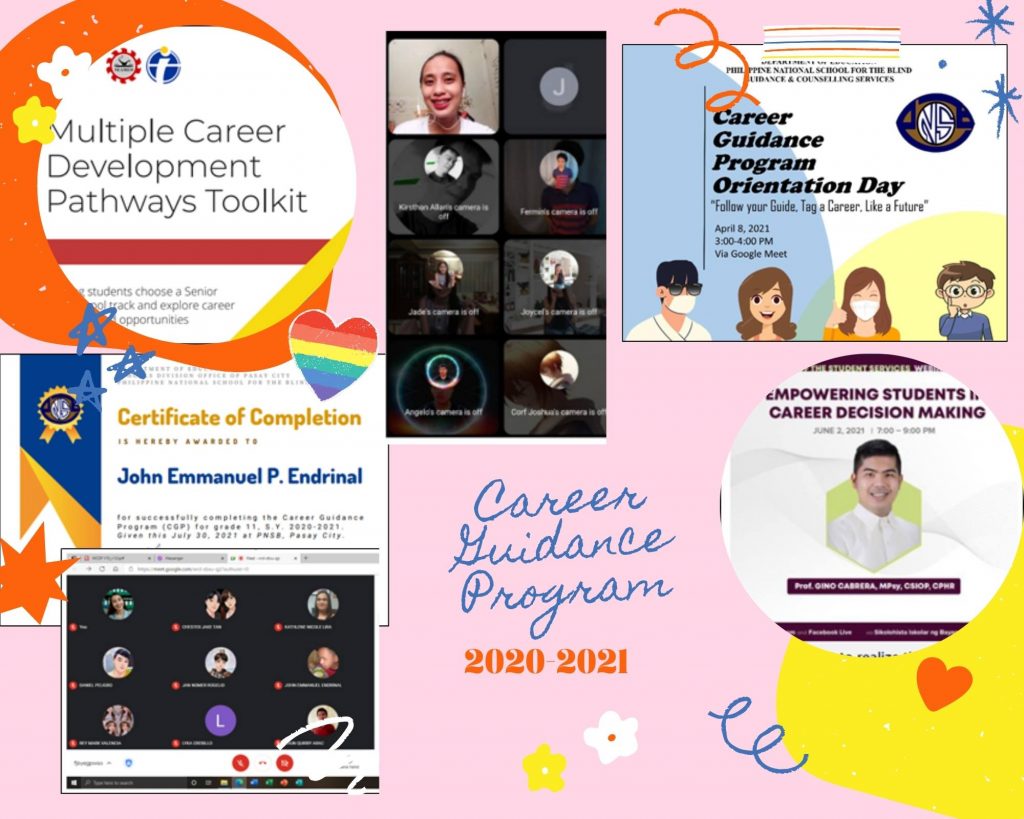1024x819 pixels.
Task: Click the red gear logo on toolkit slide
Action: tap(123, 65)
